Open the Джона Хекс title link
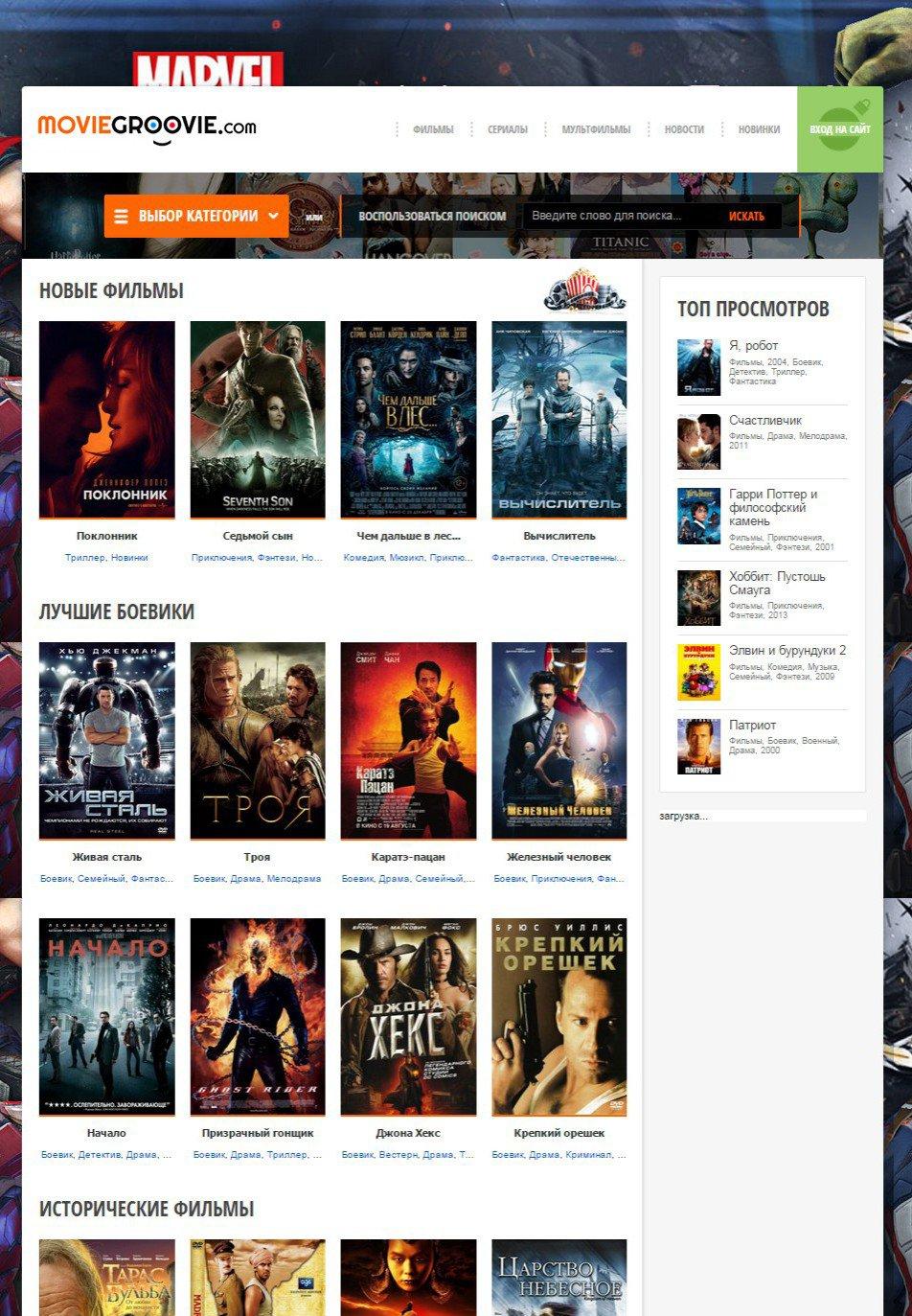 [408, 1133]
